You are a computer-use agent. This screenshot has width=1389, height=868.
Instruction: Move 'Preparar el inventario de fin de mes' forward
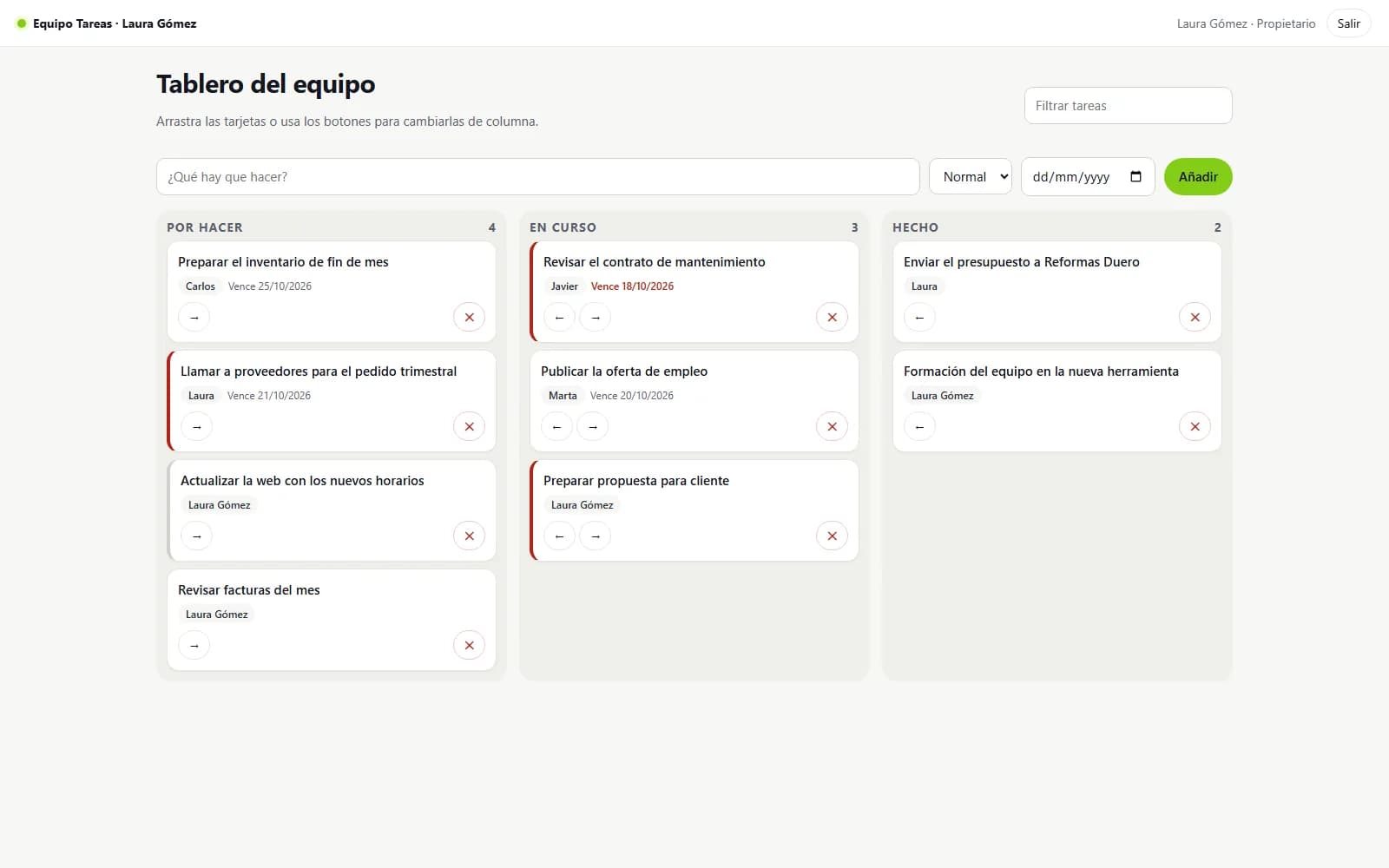[x=194, y=318]
